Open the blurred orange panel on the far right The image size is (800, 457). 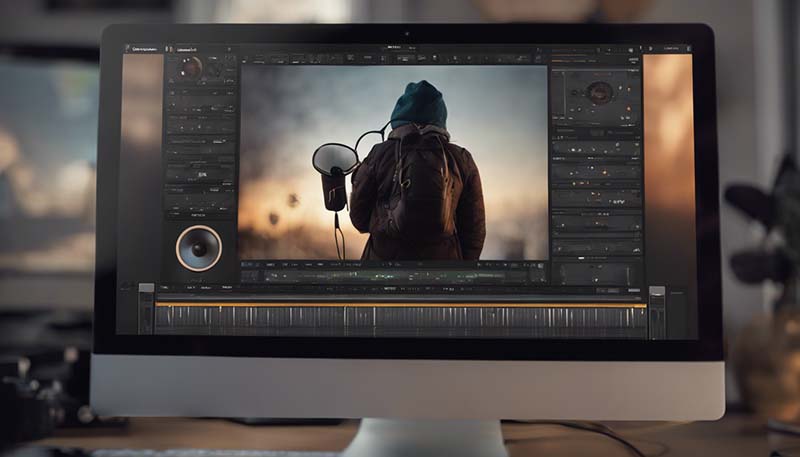(668, 171)
